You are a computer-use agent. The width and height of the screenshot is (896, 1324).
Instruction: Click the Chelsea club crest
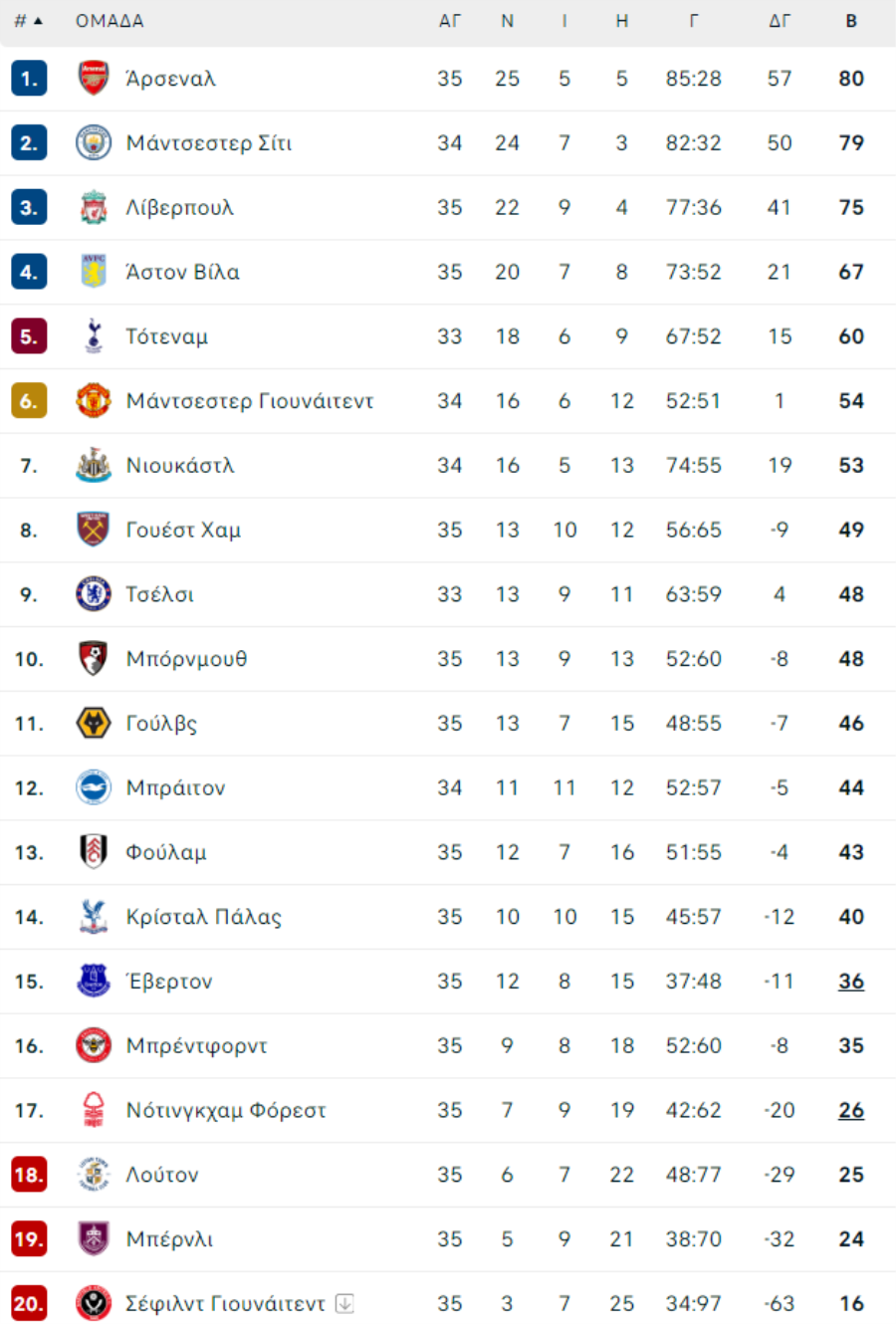94,594
